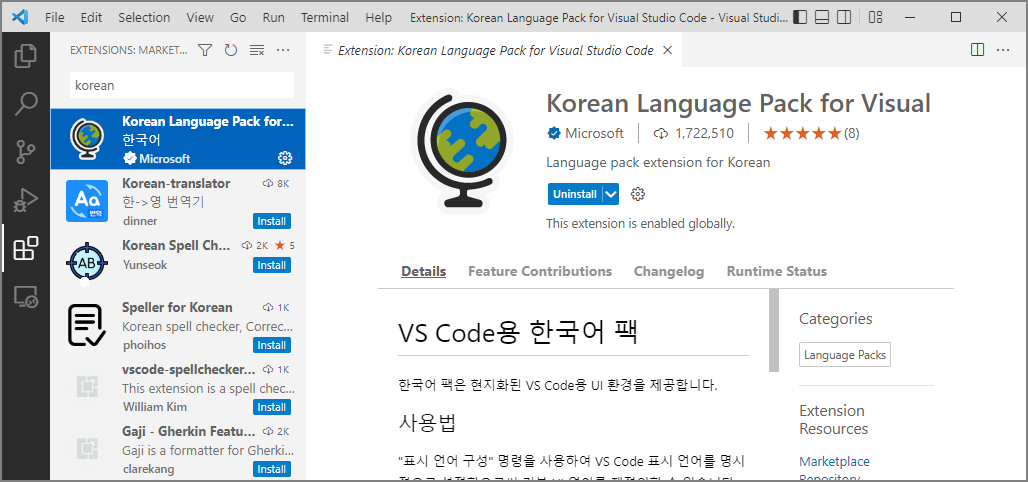Split the editor to the right
The width and height of the screenshot is (1028, 482).
978,50
